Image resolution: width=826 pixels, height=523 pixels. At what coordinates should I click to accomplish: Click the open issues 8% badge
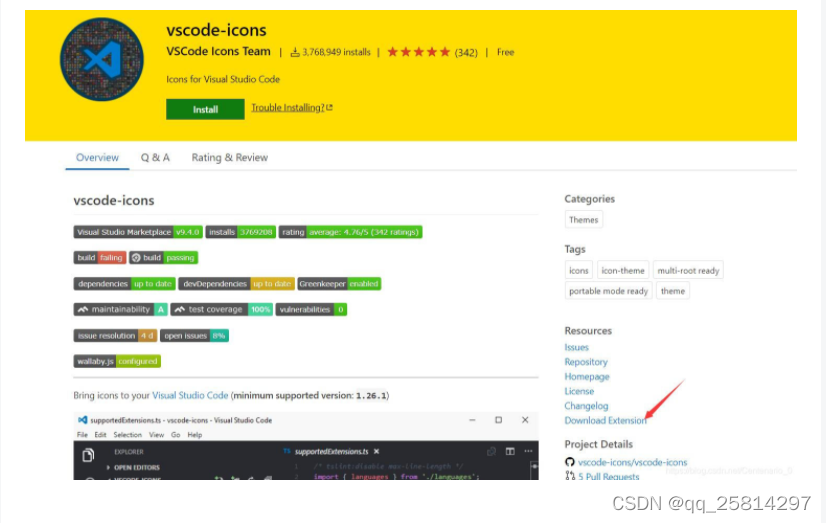(194, 335)
